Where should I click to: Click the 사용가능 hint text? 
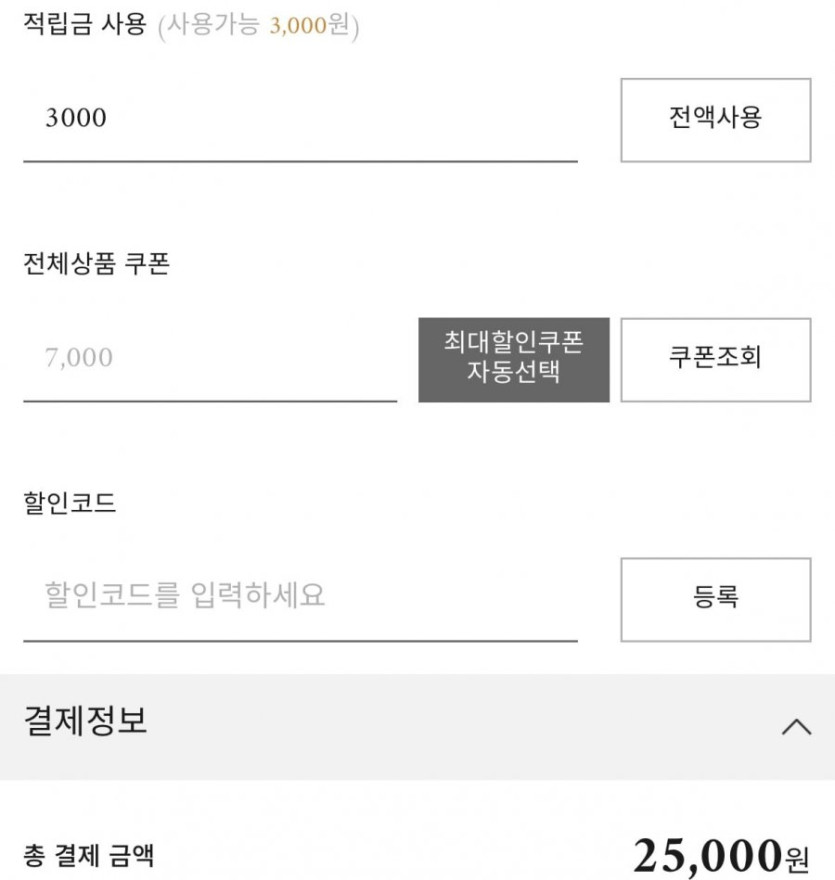pos(214,27)
